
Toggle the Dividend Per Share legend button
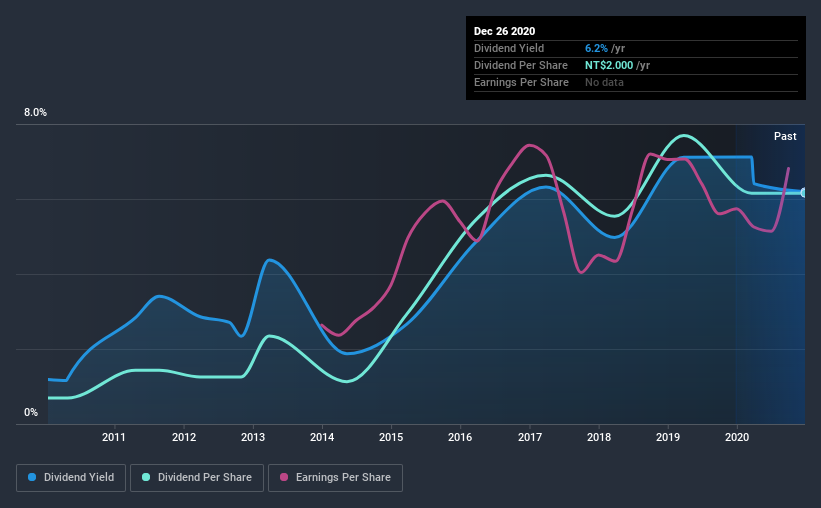click(197, 478)
